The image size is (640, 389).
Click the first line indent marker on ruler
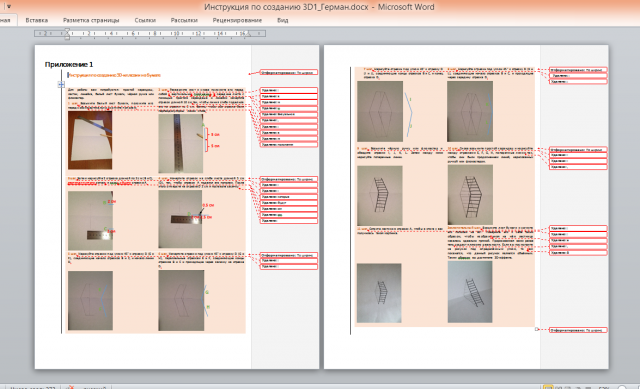[67, 30]
